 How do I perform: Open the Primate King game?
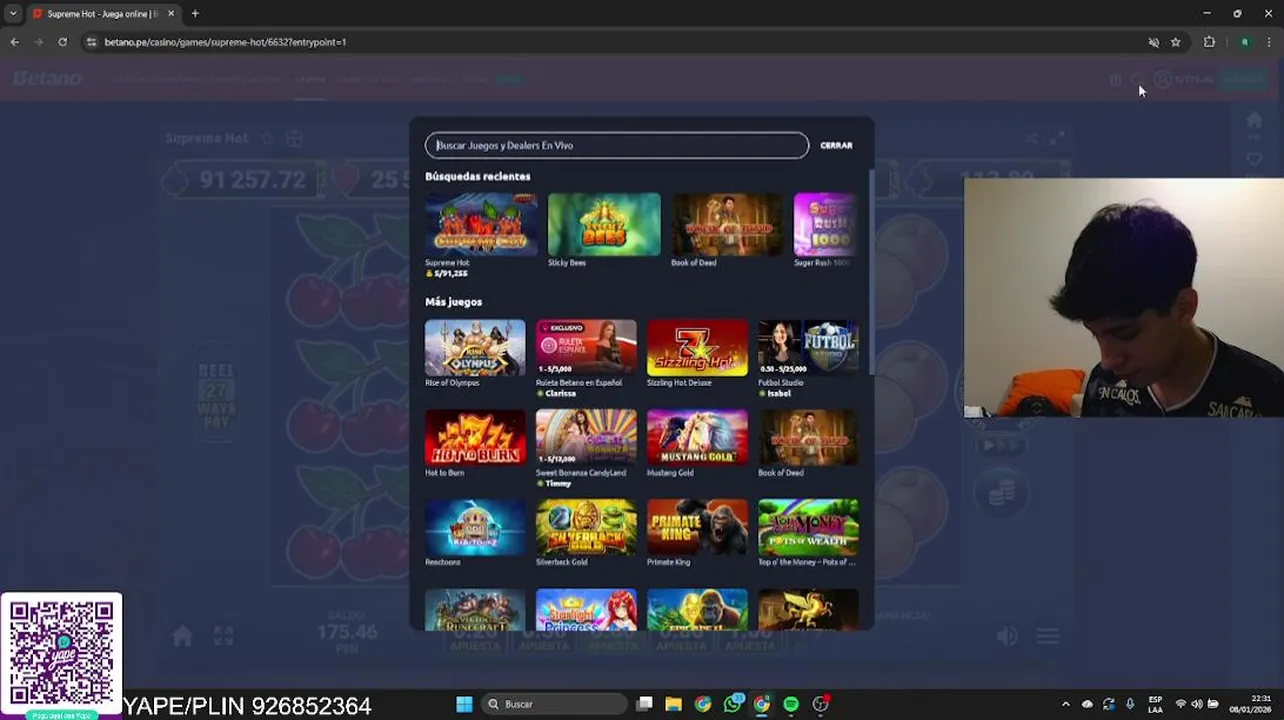point(697,527)
